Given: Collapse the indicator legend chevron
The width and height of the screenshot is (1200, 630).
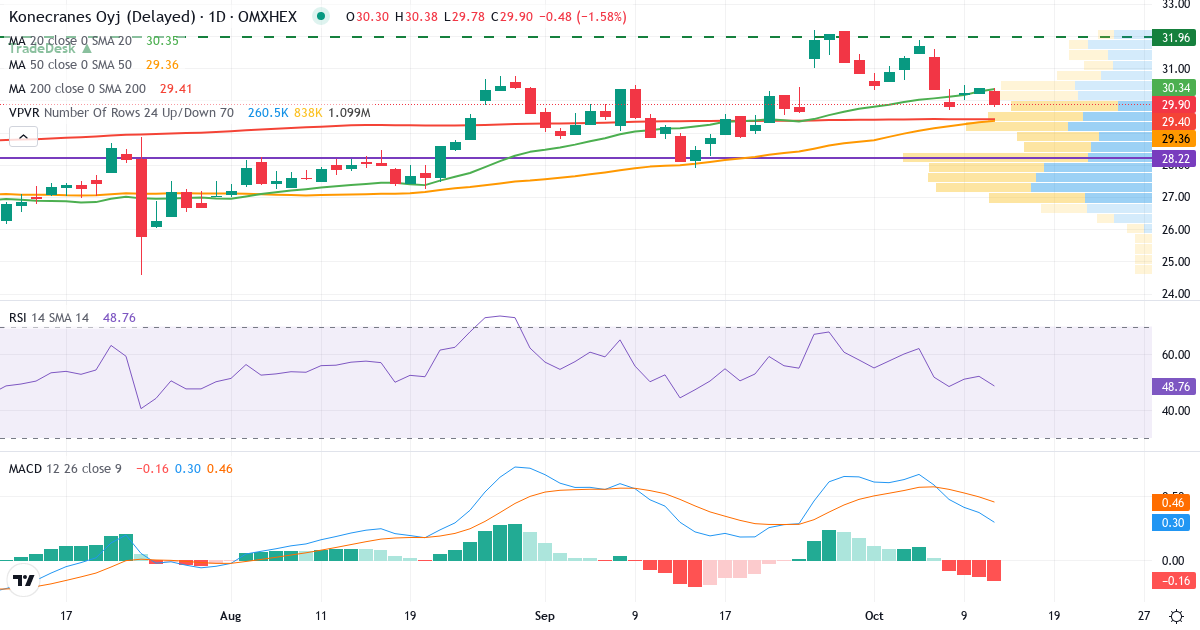Looking at the screenshot, I should (x=23, y=137).
